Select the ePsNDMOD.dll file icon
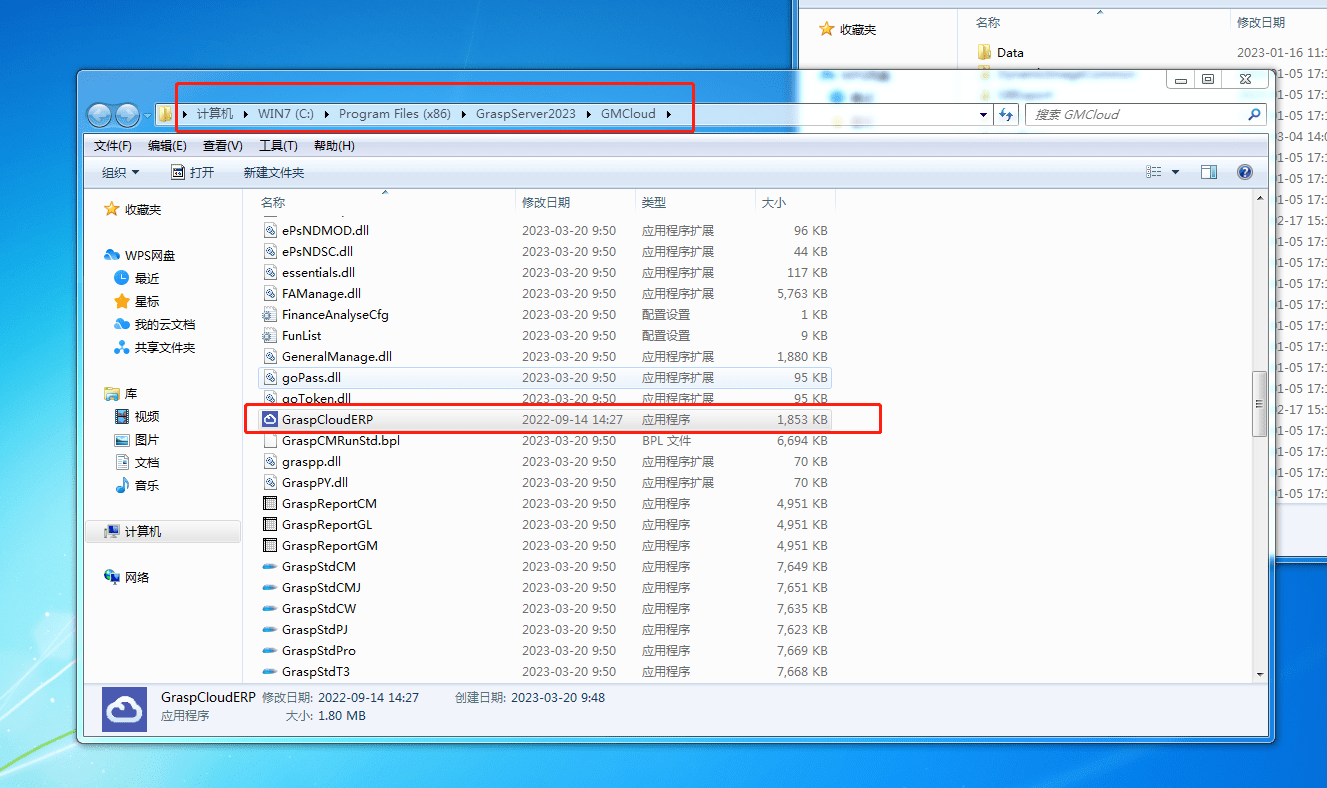This screenshot has height=788, width=1327. pyautogui.click(x=270, y=230)
